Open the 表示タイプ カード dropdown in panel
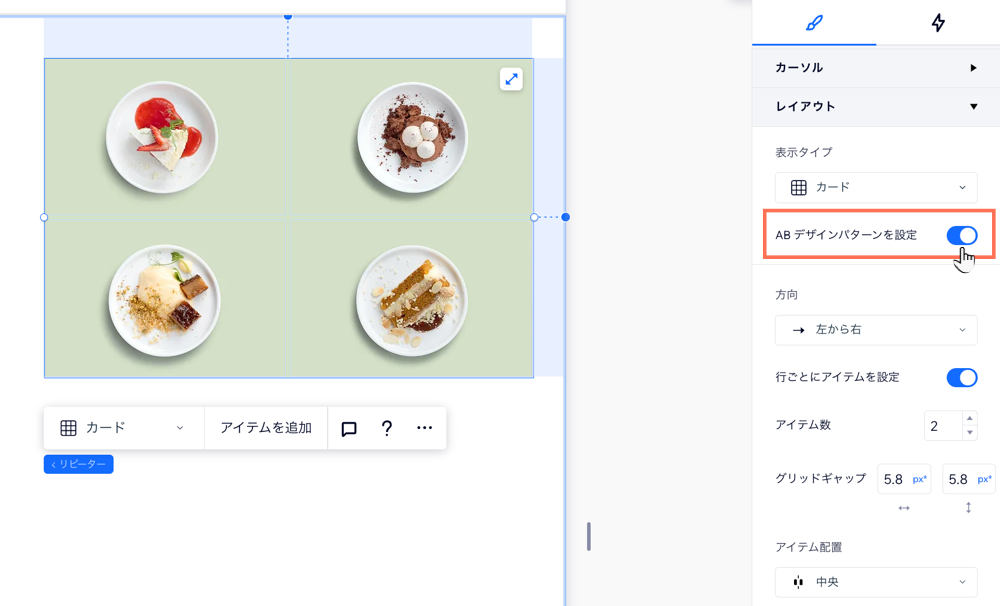Viewport: 1000px width, 606px height. (x=876, y=188)
